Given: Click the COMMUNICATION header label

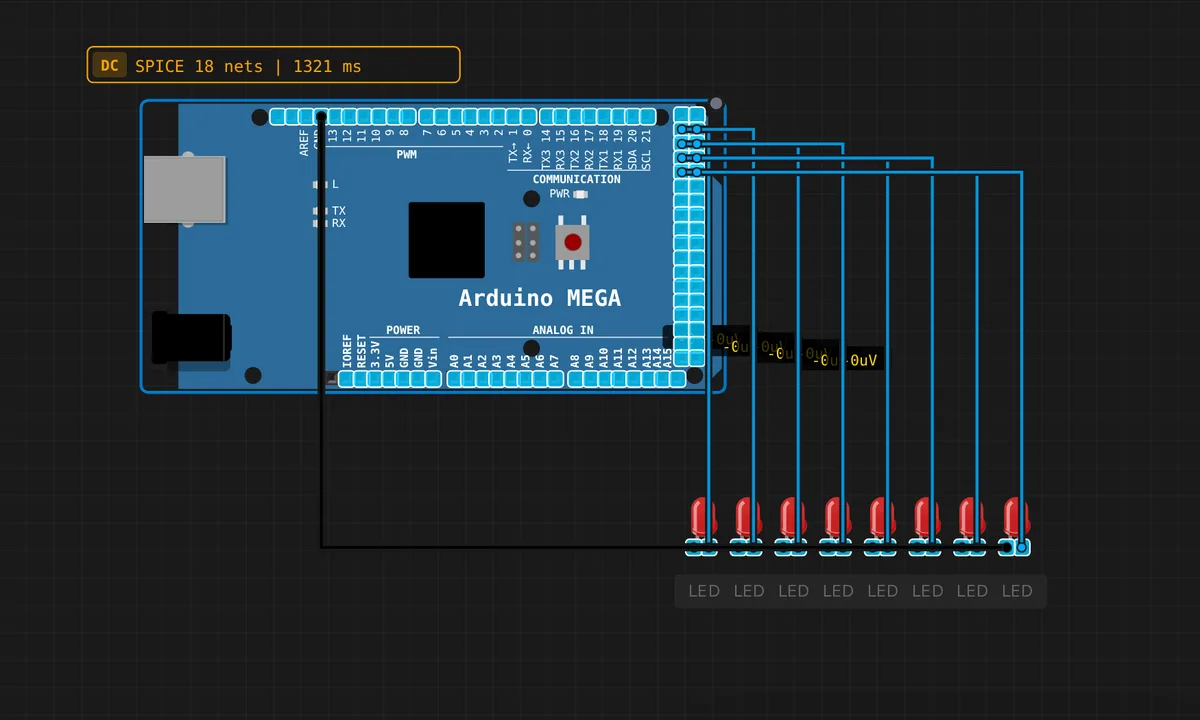Looking at the screenshot, I should point(576,179).
